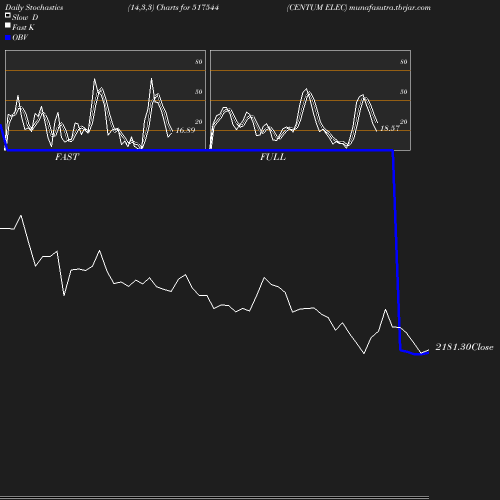This screenshot has width=500, height=500.
Task: Click the 'Slow D' legend label
Action: point(25,17)
